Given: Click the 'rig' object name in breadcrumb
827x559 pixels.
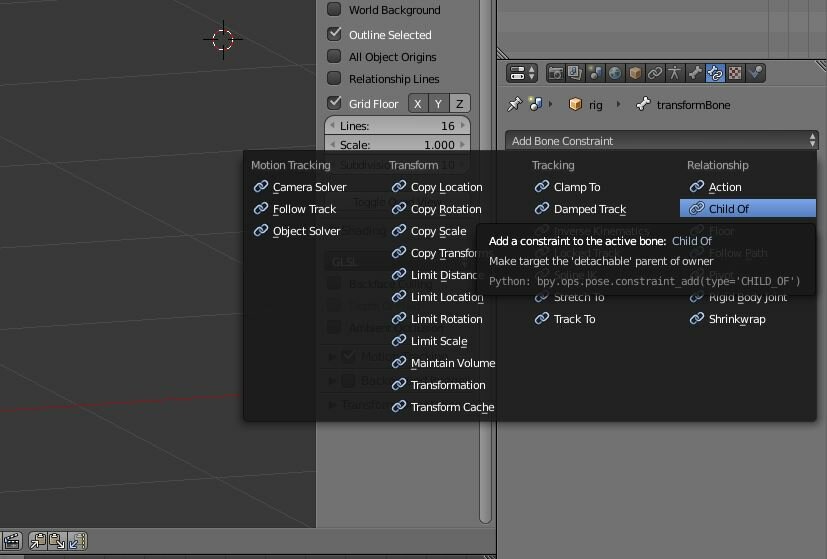Looking at the screenshot, I should [x=595, y=105].
